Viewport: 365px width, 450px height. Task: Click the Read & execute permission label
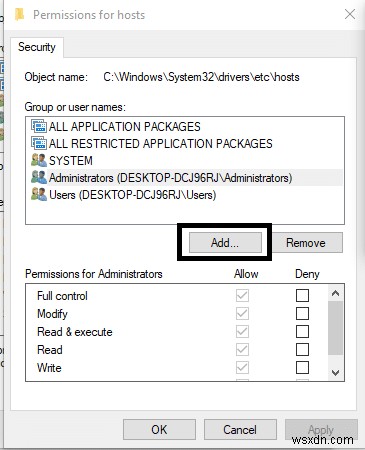75,332
